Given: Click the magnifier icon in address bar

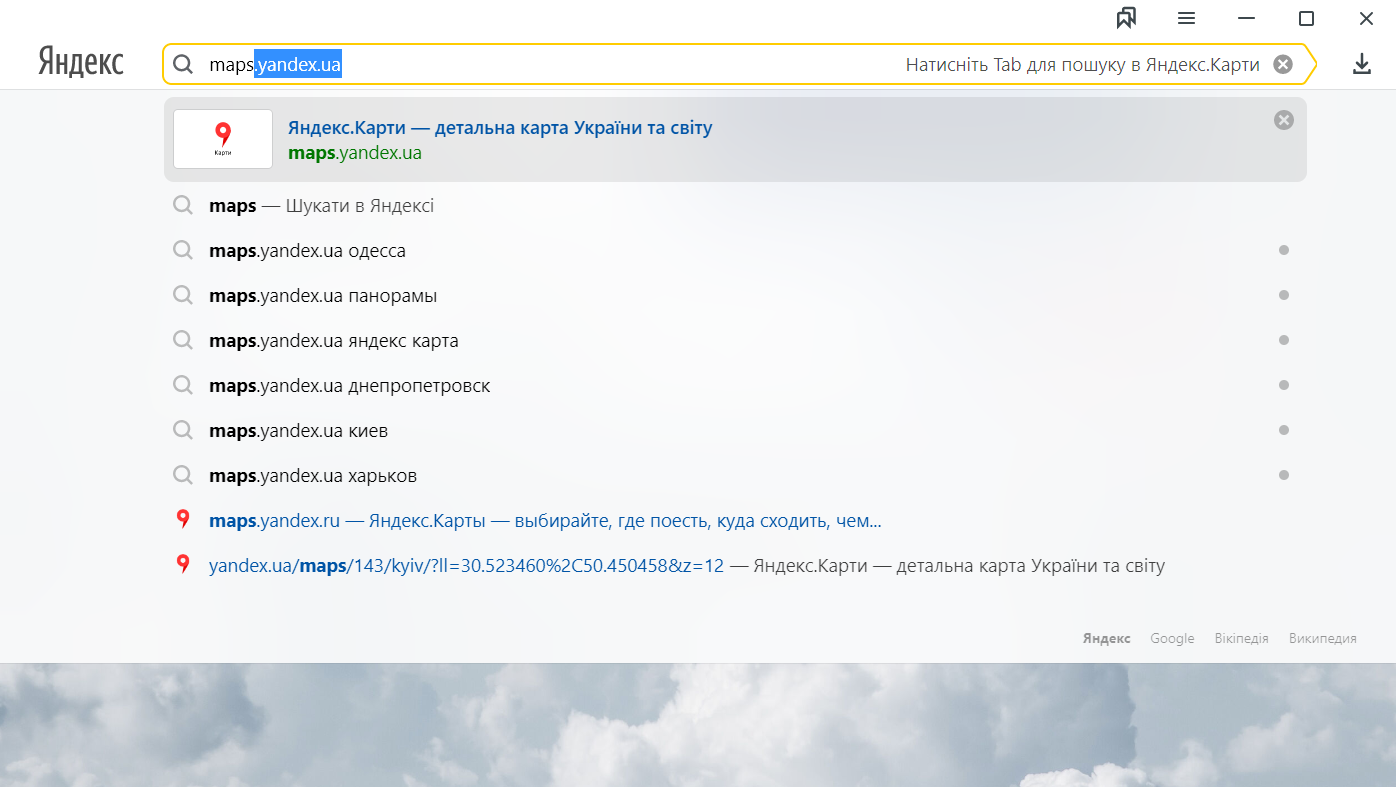Looking at the screenshot, I should (183, 65).
